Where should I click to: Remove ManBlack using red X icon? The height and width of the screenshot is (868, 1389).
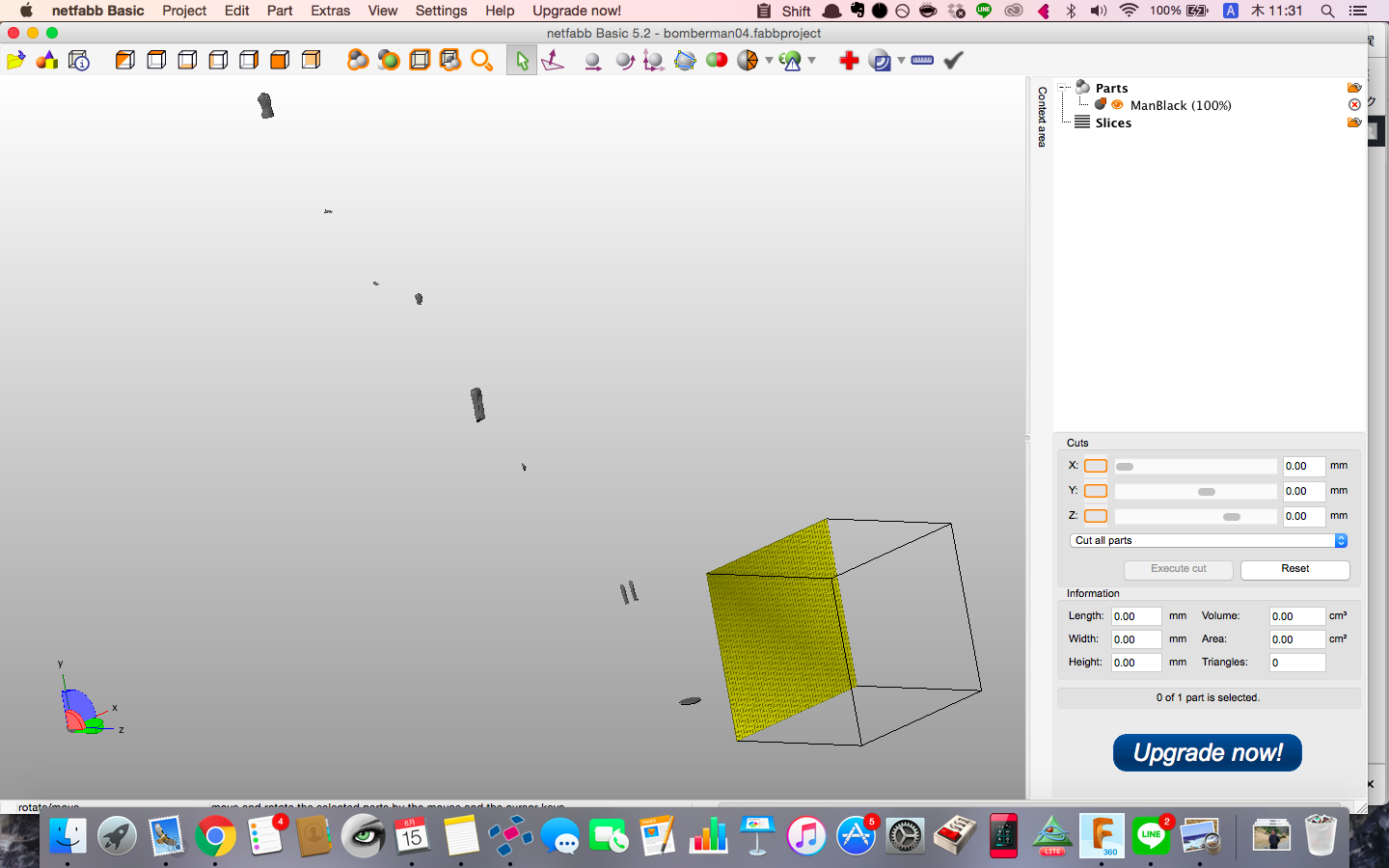1354,105
